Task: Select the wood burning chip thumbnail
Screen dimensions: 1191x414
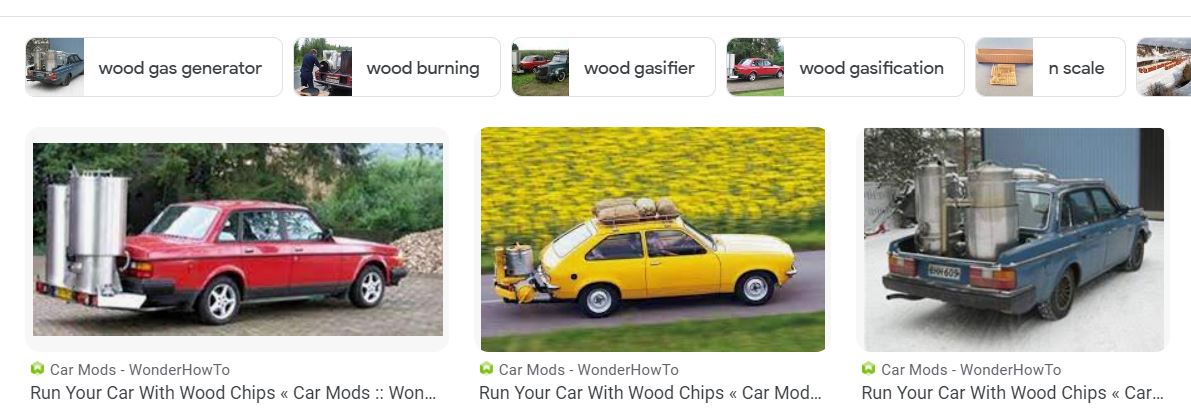Action: (x=323, y=67)
